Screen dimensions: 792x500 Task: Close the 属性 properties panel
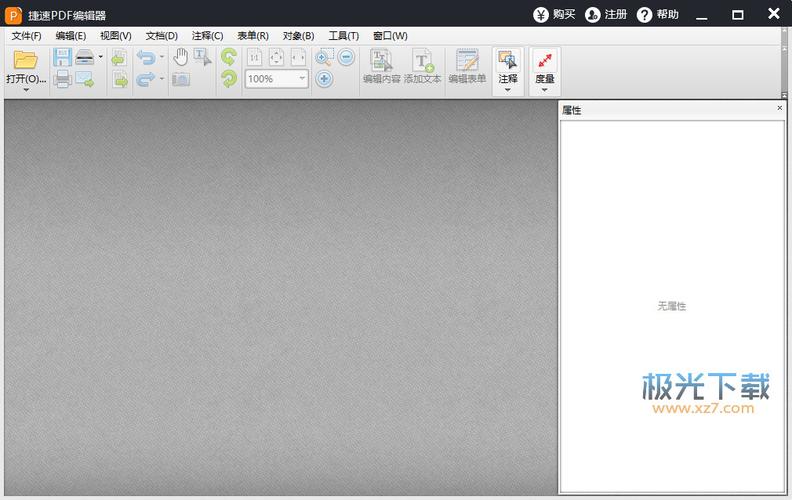pyautogui.click(x=779, y=108)
